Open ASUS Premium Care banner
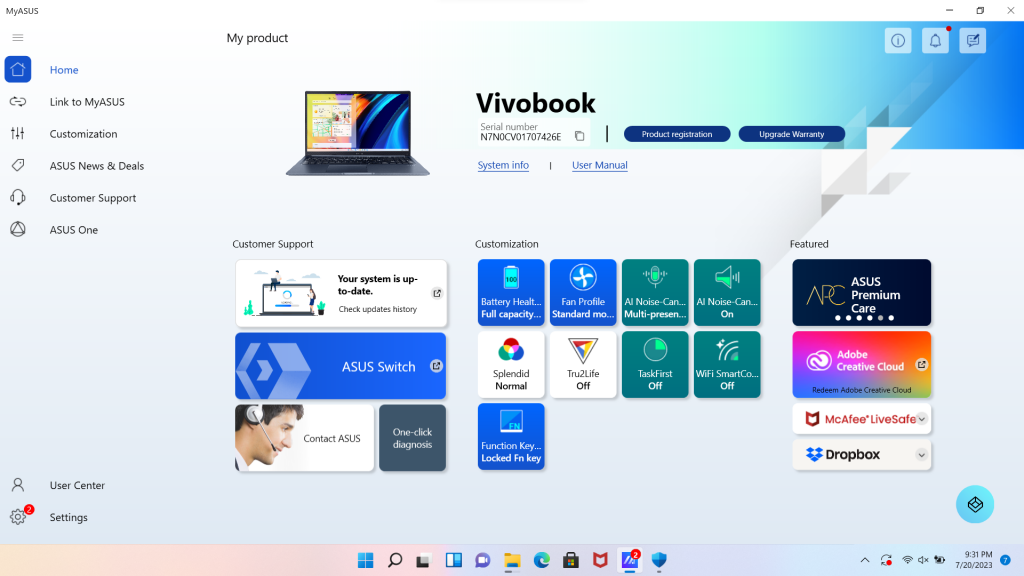Screen dimensions: 1024x576 pyautogui.click(x=861, y=293)
